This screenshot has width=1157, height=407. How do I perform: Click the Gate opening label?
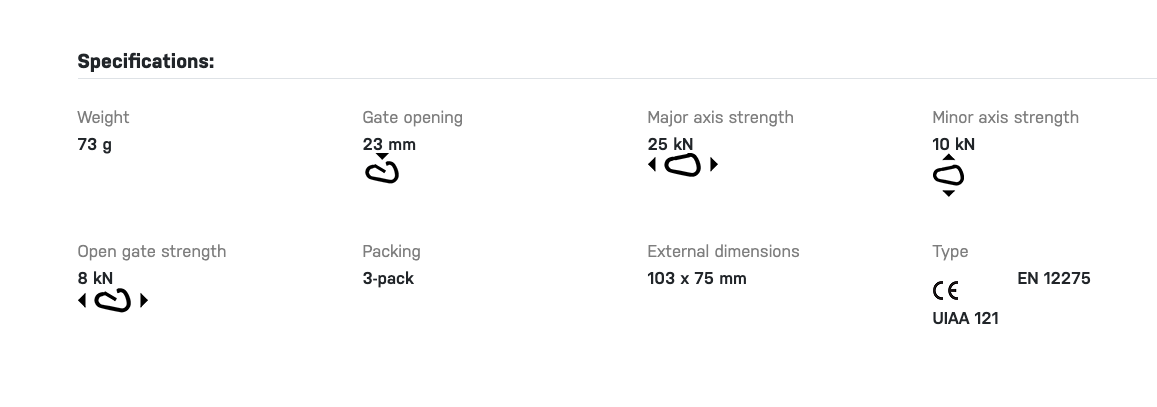pyautogui.click(x=412, y=117)
